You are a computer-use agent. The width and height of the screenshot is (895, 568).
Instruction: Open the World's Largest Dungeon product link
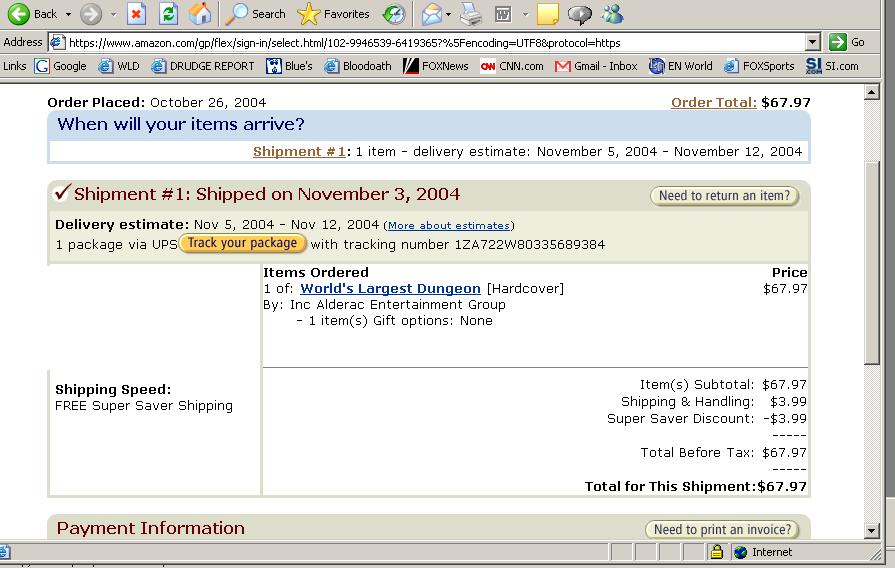click(x=390, y=289)
